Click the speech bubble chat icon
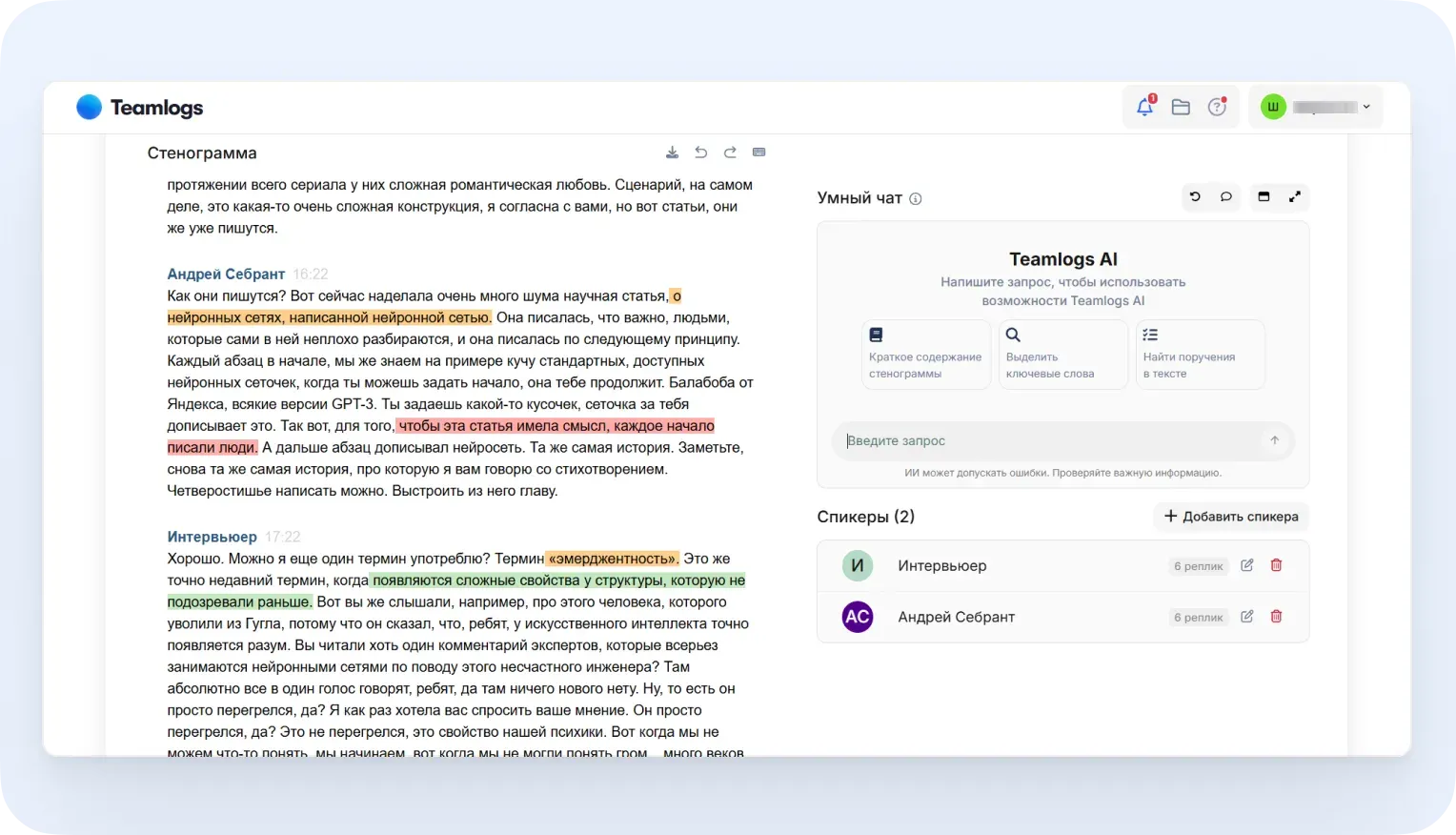1456x835 pixels. click(1226, 197)
